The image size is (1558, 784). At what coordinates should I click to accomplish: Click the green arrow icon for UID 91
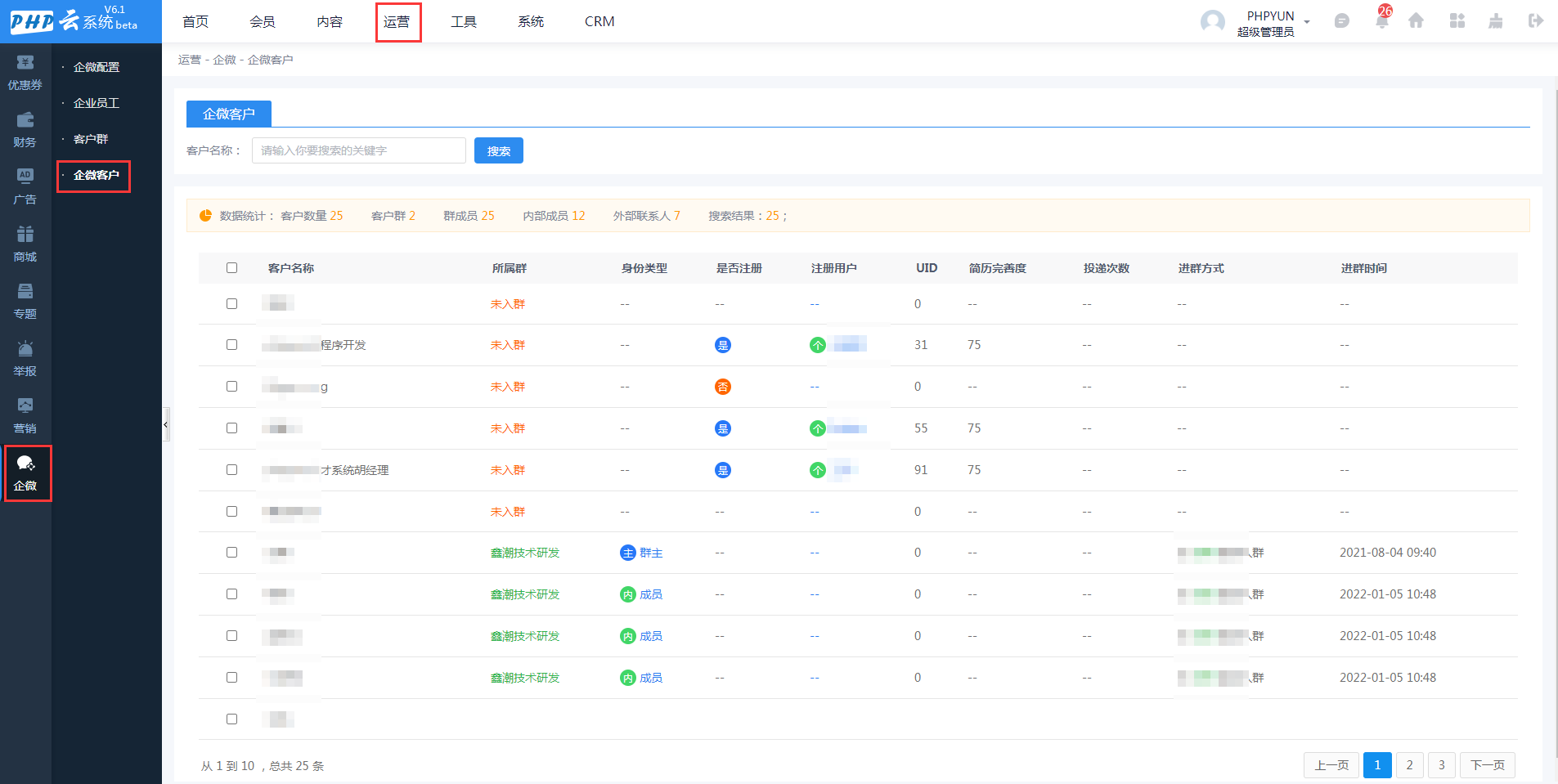tap(818, 470)
